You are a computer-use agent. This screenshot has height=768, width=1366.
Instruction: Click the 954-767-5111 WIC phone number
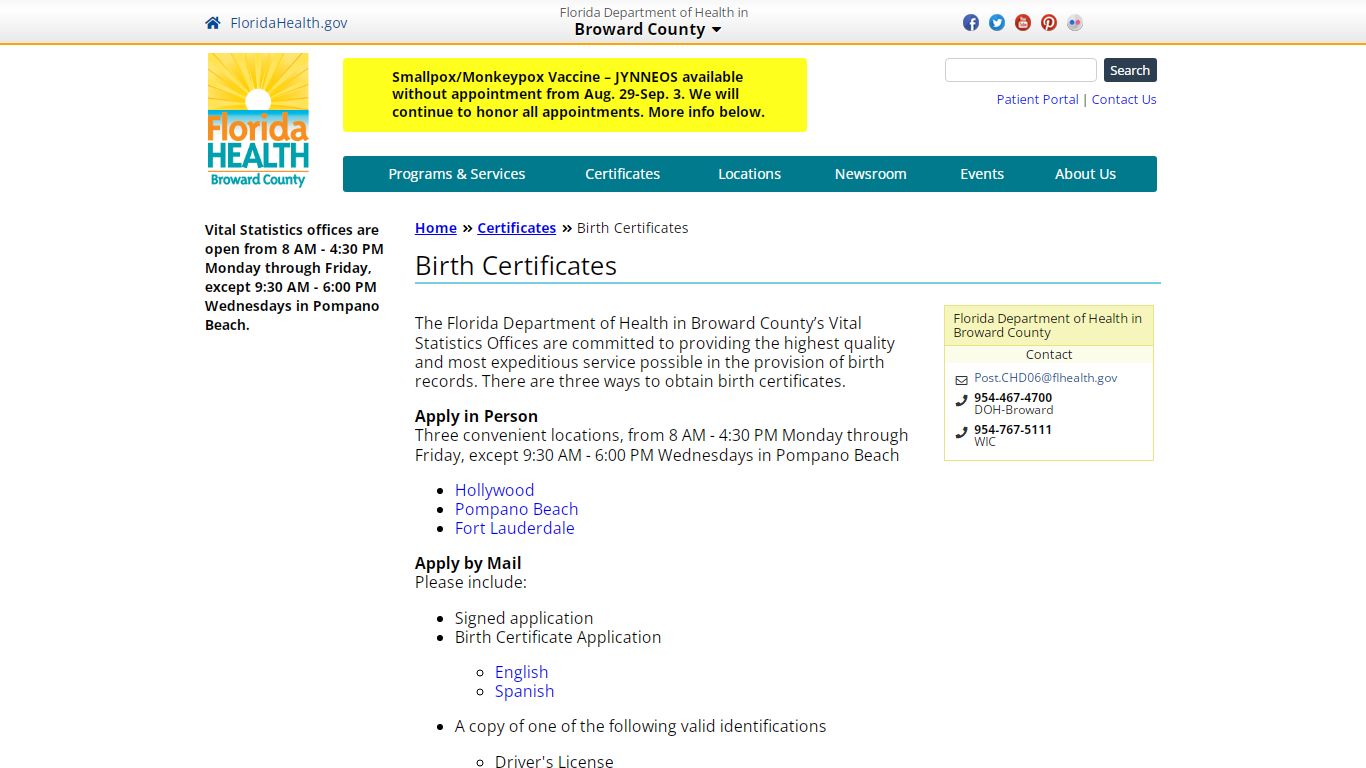coord(1013,429)
